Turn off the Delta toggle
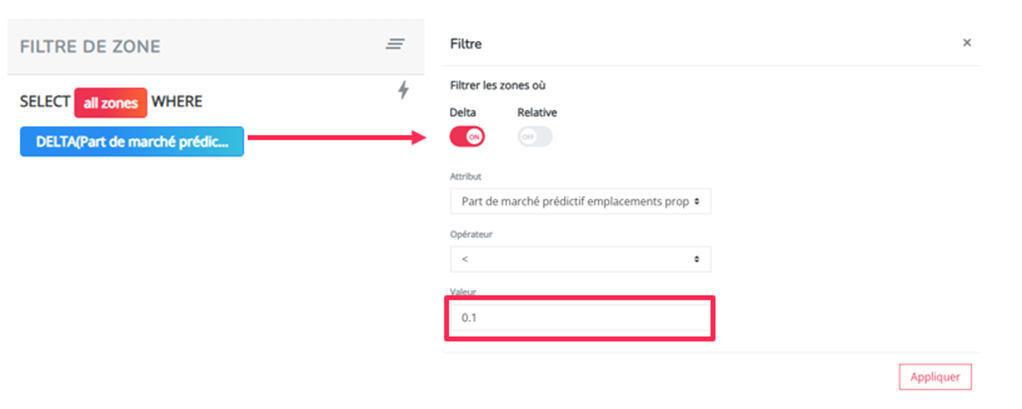 pyautogui.click(x=467, y=137)
